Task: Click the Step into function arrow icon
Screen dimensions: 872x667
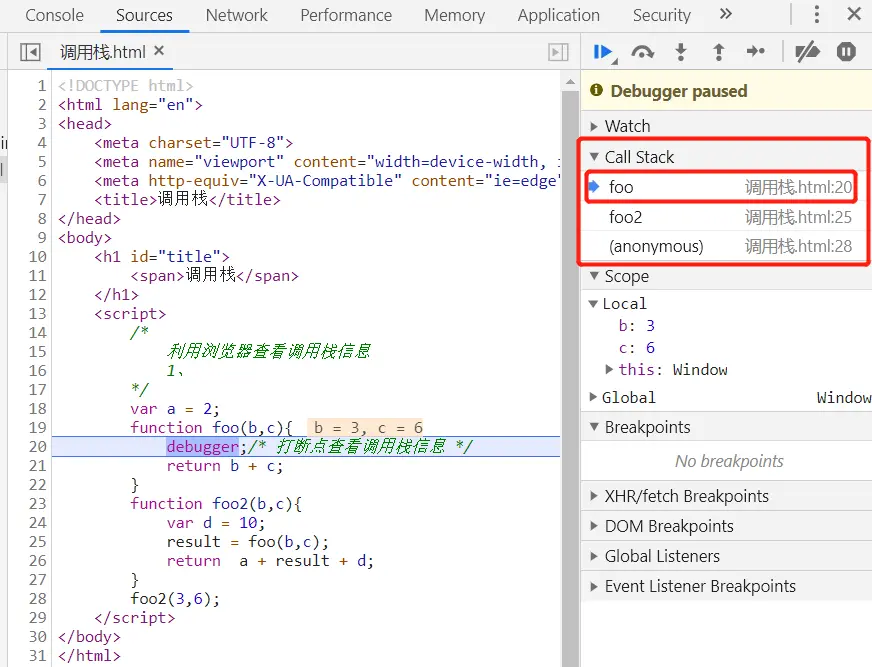Action: [681, 52]
